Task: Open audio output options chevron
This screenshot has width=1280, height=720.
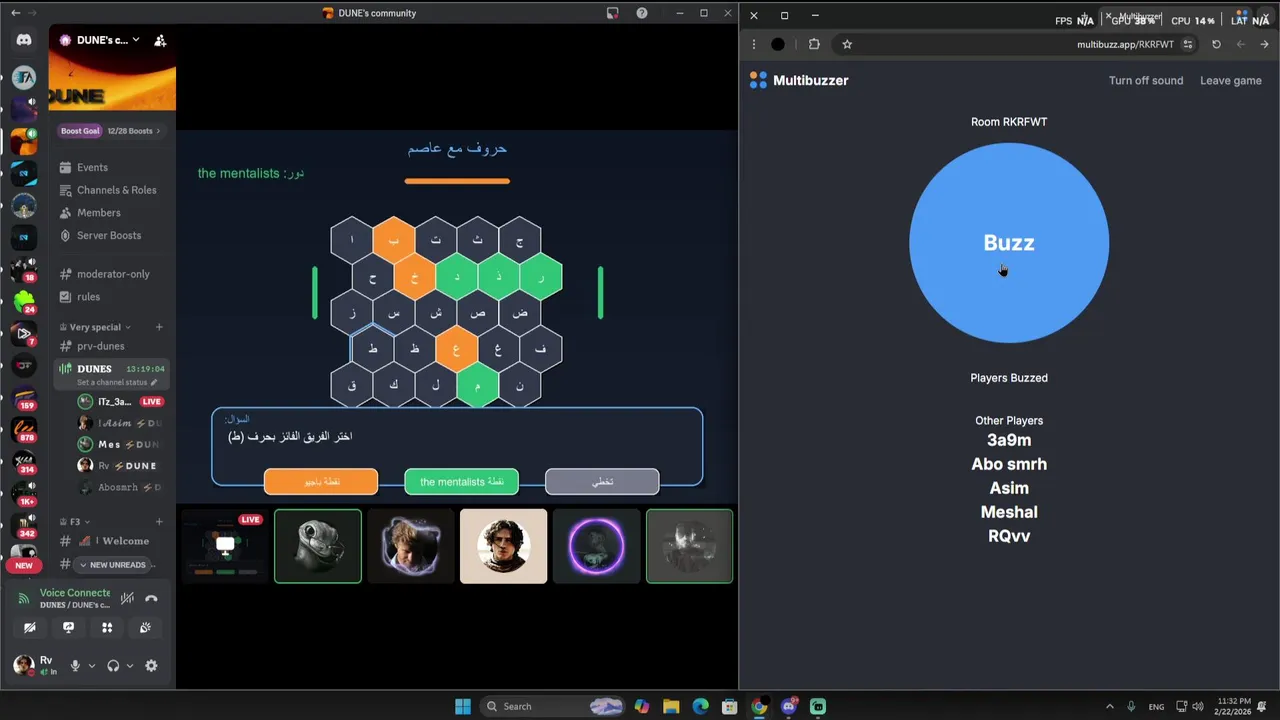Action: coord(129,666)
